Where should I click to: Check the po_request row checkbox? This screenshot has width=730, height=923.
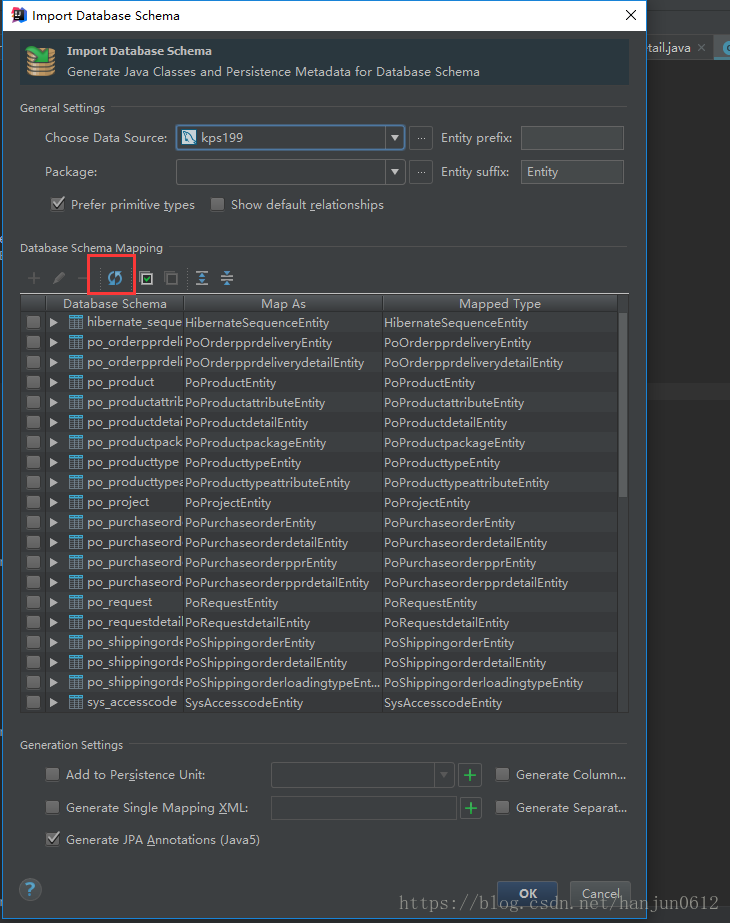click(x=34, y=602)
